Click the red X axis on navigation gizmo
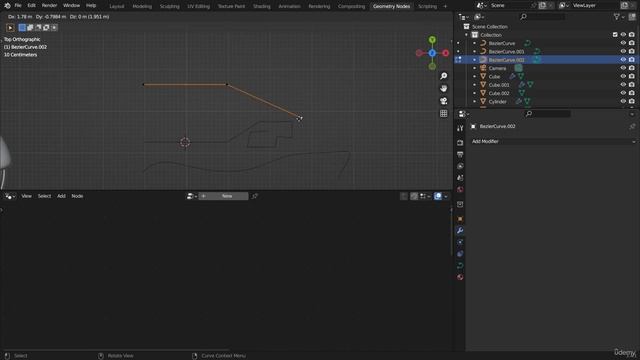The image size is (640, 360). click(x=445, y=53)
